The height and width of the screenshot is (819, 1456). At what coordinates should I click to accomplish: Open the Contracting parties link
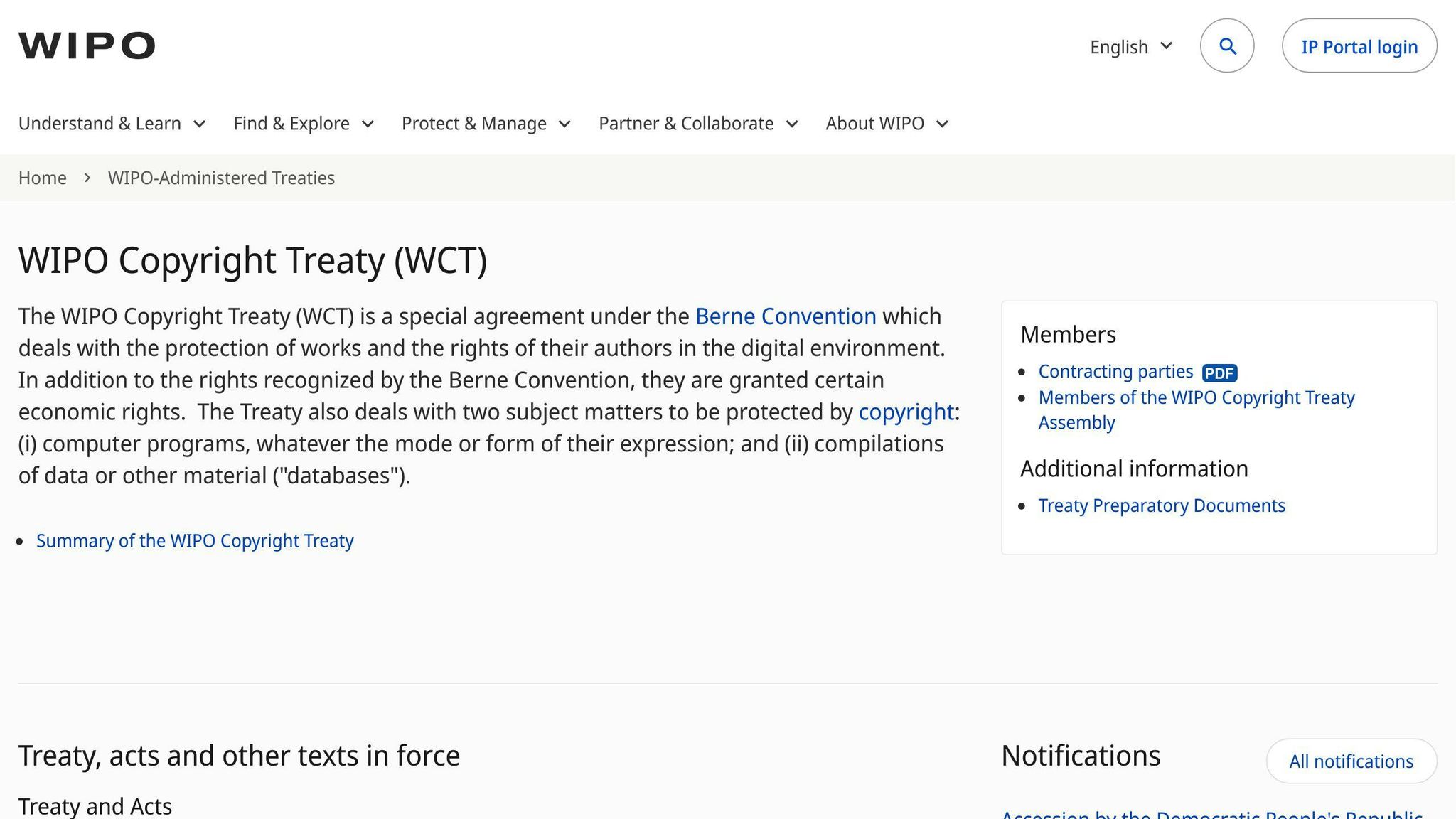click(x=1115, y=372)
